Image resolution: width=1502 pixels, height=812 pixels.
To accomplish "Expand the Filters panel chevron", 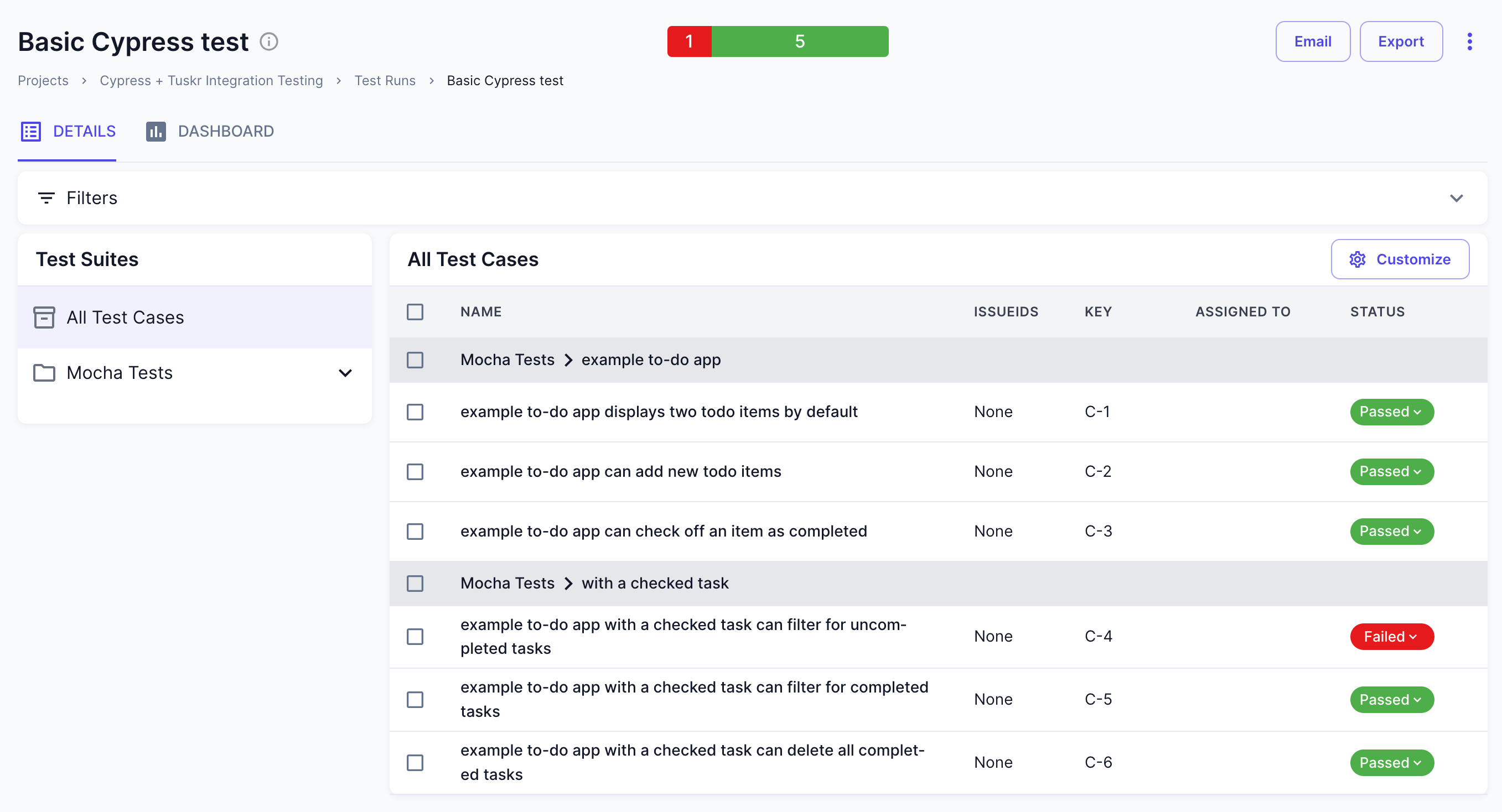I will point(1456,198).
